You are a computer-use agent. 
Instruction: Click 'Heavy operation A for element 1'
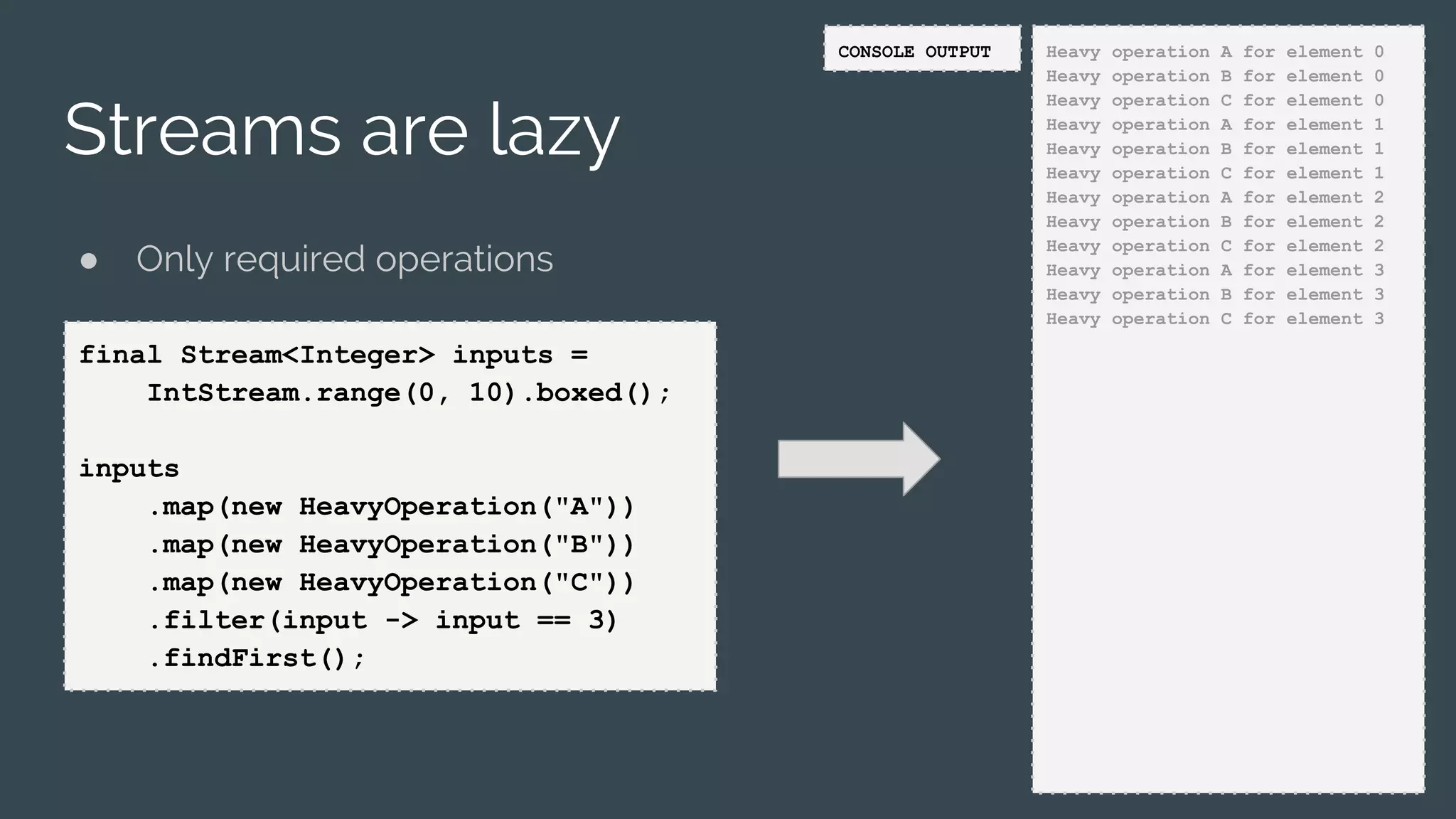(1215, 124)
